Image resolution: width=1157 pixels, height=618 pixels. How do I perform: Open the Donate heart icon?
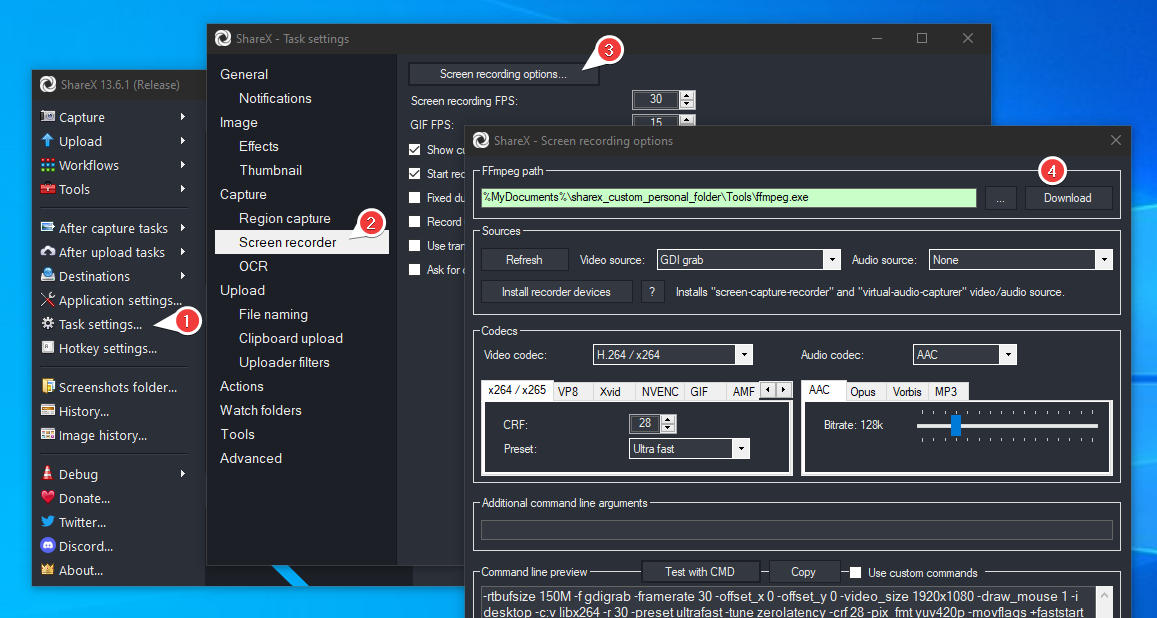click(50, 497)
